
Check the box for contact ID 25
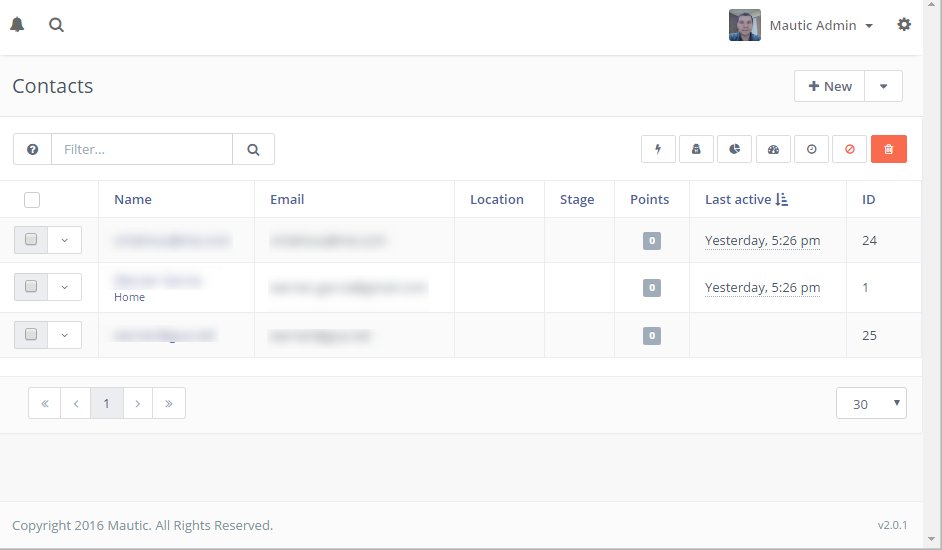click(x=31, y=335)
